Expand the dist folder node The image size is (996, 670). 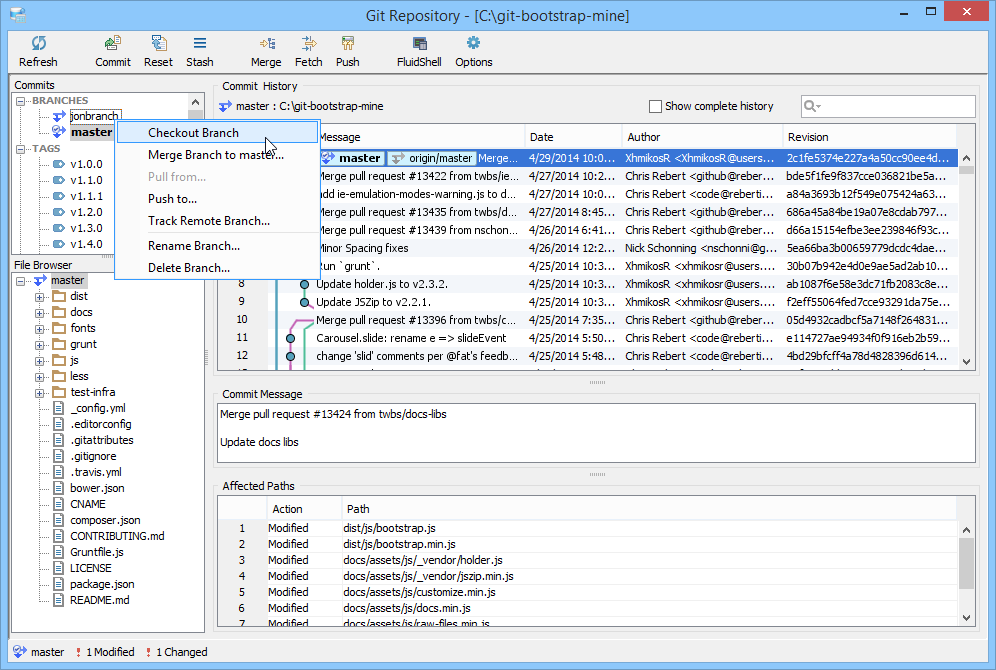tap(39, 297)
